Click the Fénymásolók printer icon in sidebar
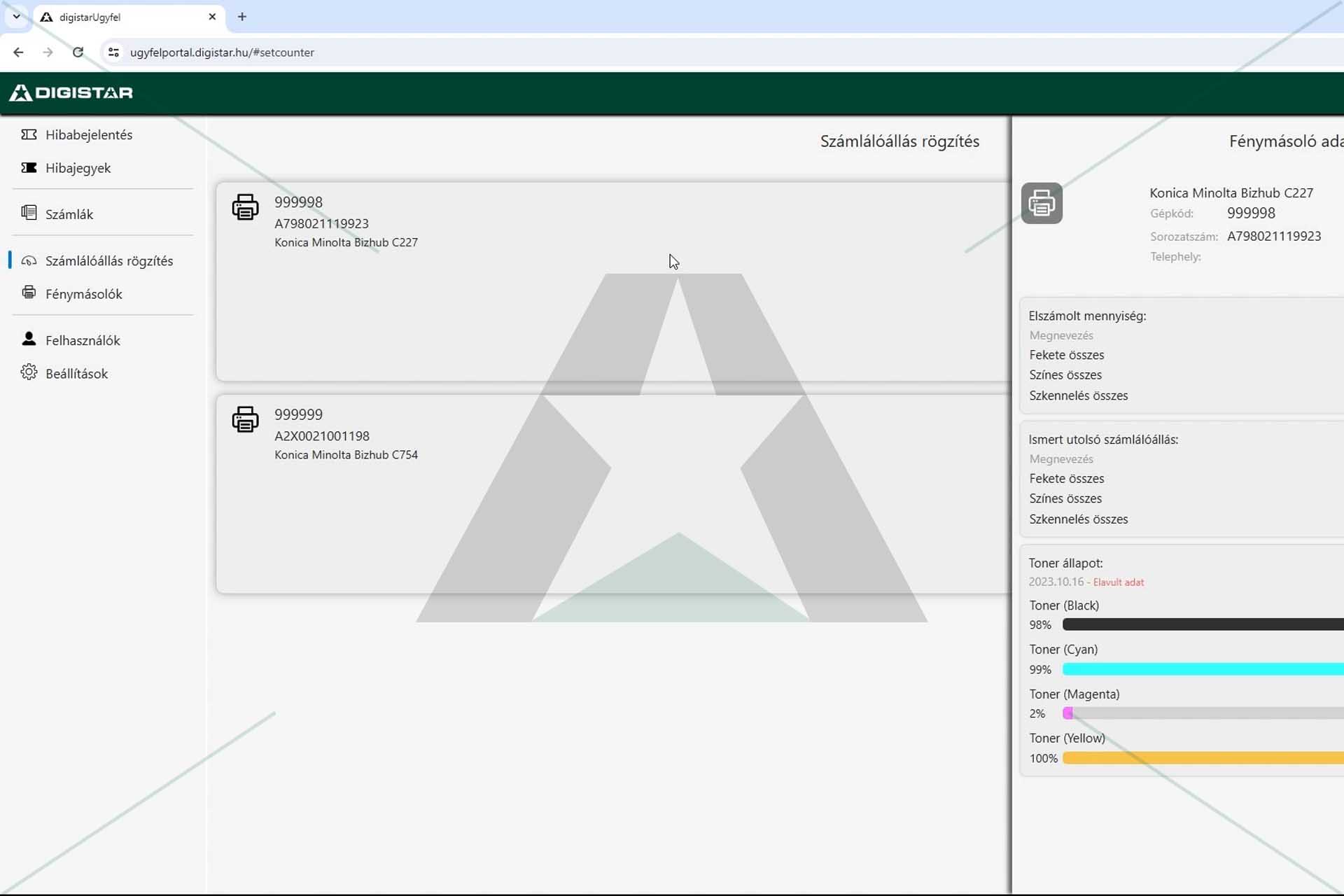Viewport: 1344px width, 896px height. point(29,293)
